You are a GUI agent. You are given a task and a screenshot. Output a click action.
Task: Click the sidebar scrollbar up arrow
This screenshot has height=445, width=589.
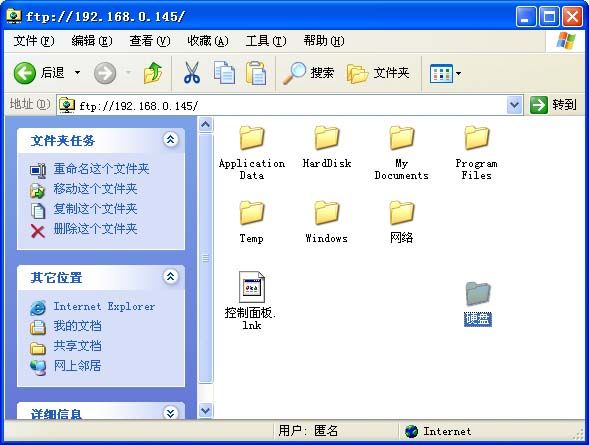point(205,125)
